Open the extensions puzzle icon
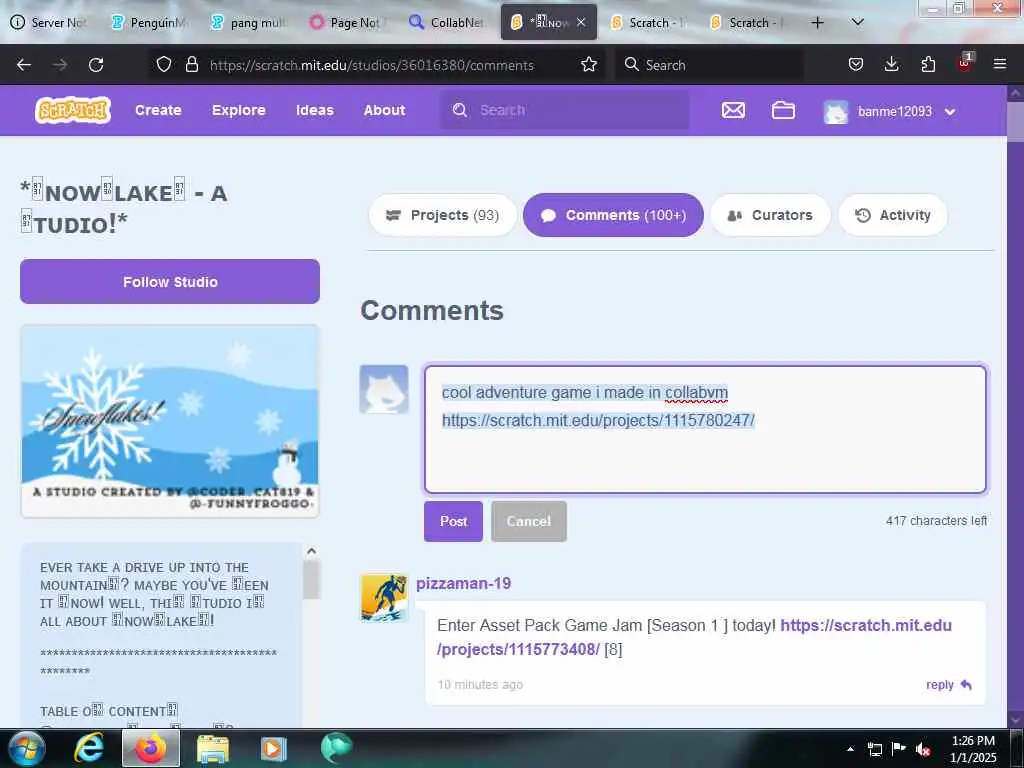This screenshot has width=1024, height=768. (x=928, y=64)
